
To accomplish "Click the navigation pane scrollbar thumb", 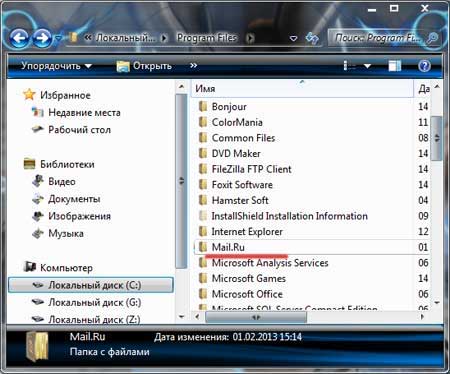I will click(181, 181).
